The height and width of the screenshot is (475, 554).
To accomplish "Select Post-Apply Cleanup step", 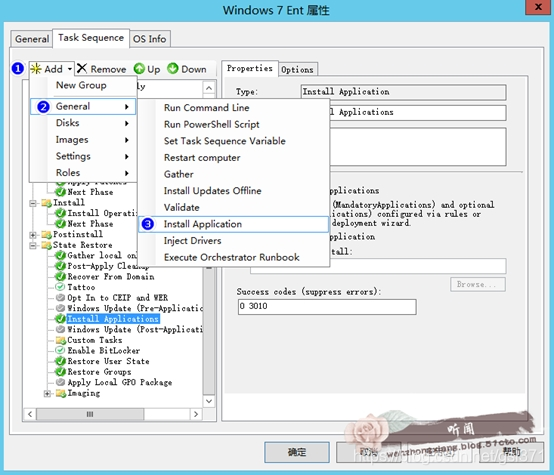I will click(108, 266).
